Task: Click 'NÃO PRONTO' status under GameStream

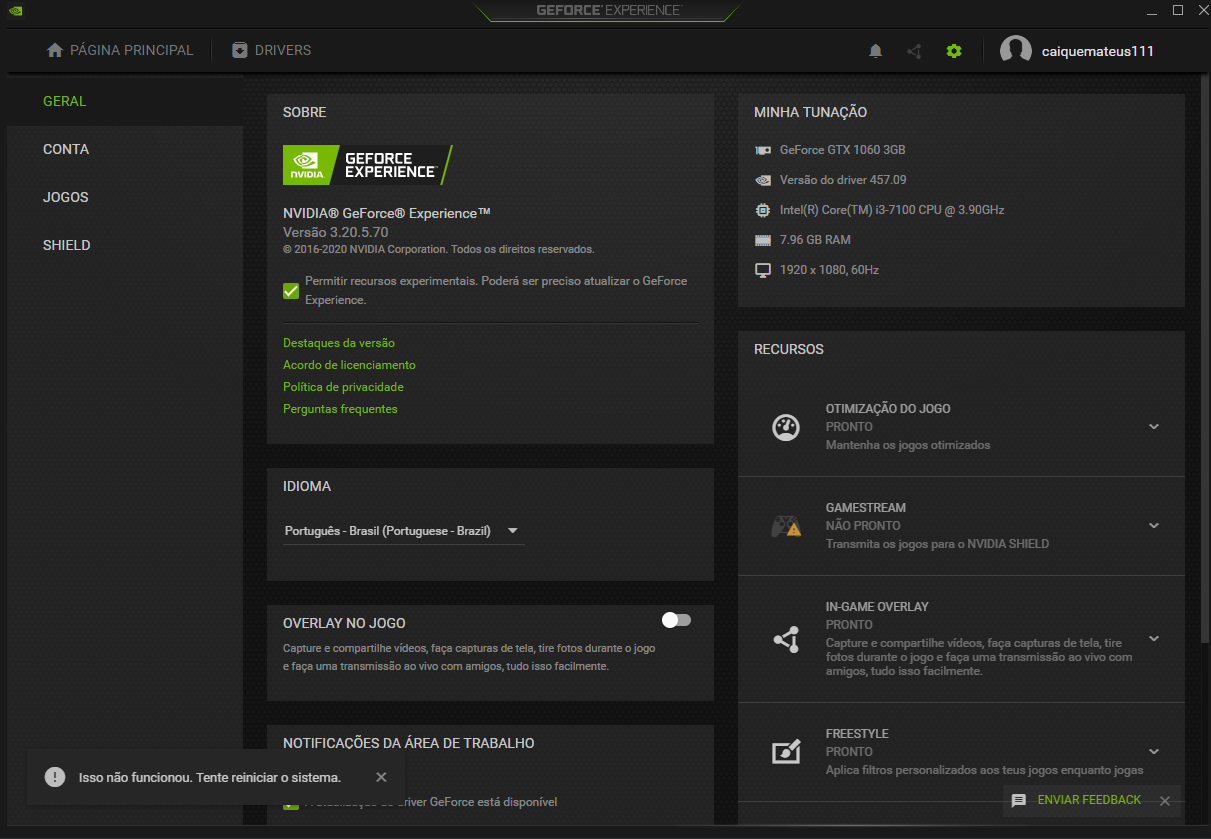Action: pos(863,526)
